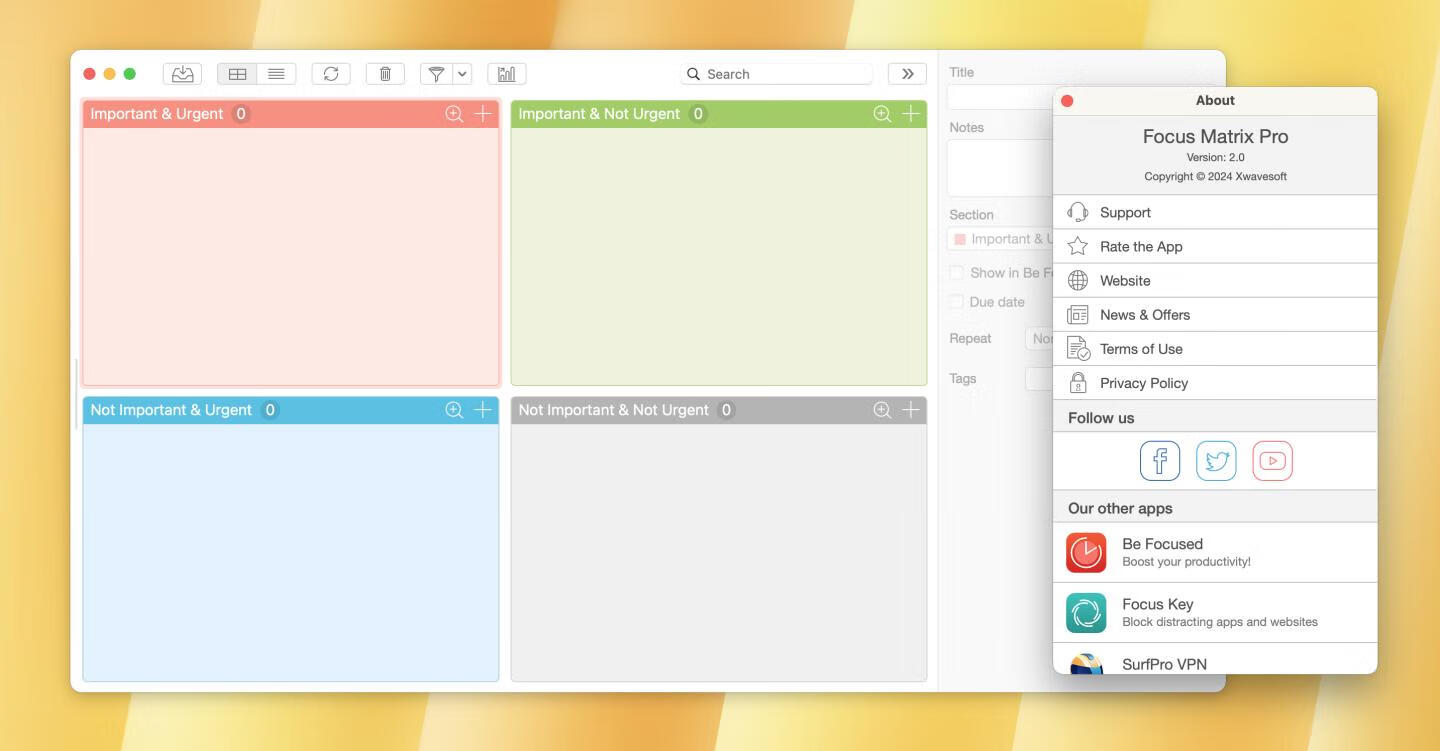
Task: Open Terms of Use
Action: (1215, 348)
